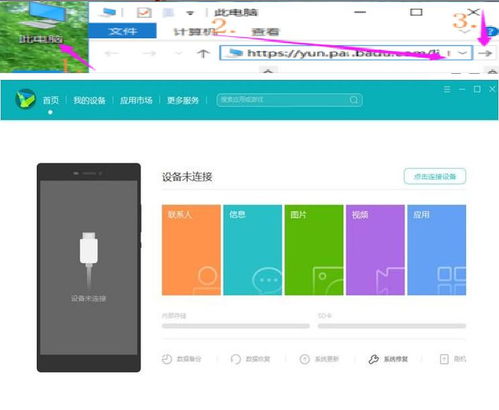This screenshot has height=410, width=499.
Task: Close the phone assistant window
Action: (x=492, y=89)
